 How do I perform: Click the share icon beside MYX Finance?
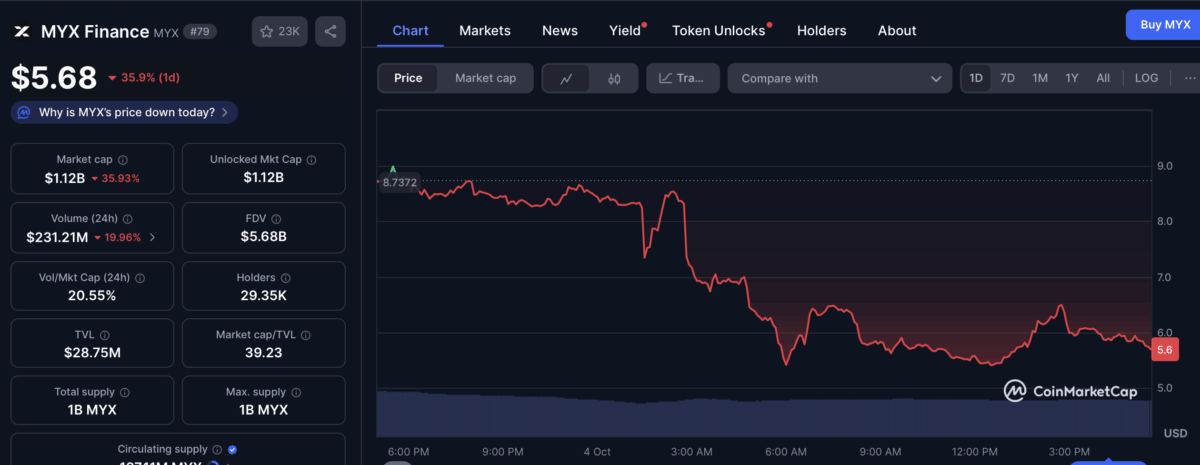tap(330, 32)
